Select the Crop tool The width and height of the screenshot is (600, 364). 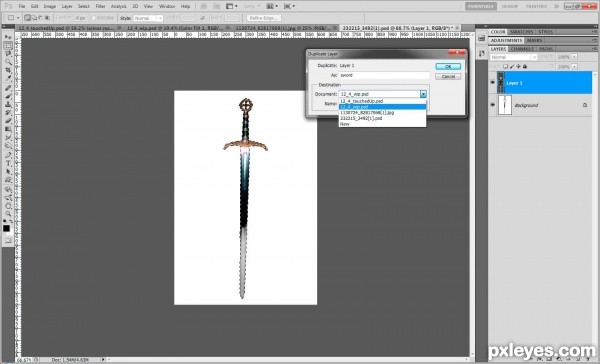point(8,70)
